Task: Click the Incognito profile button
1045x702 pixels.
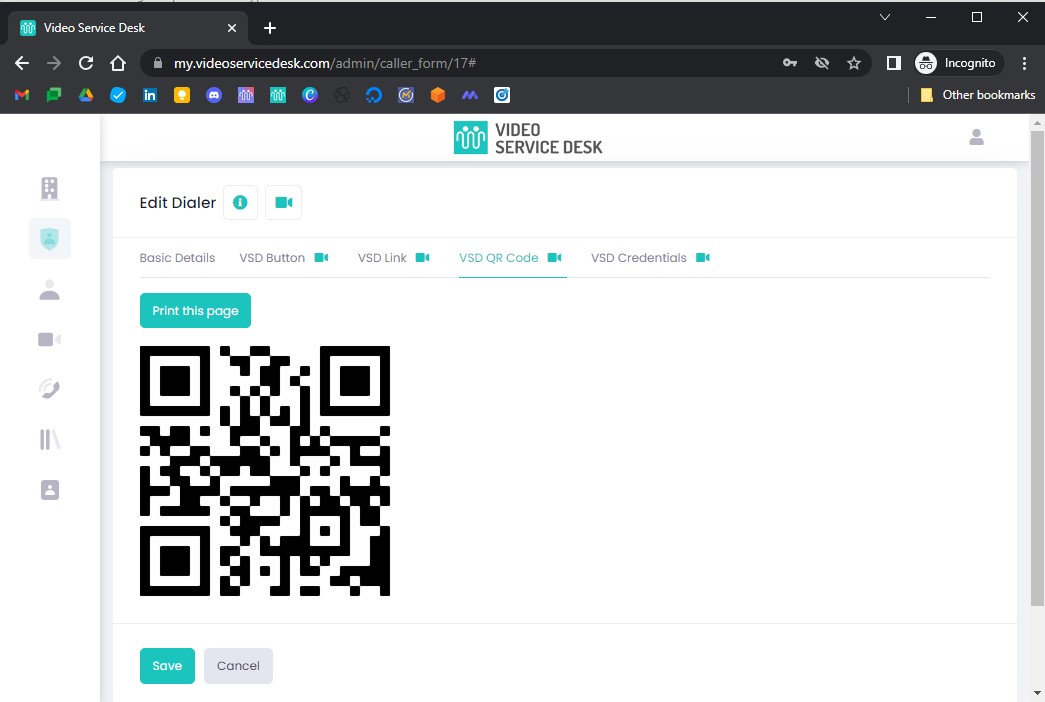Action: pos(958,63)
